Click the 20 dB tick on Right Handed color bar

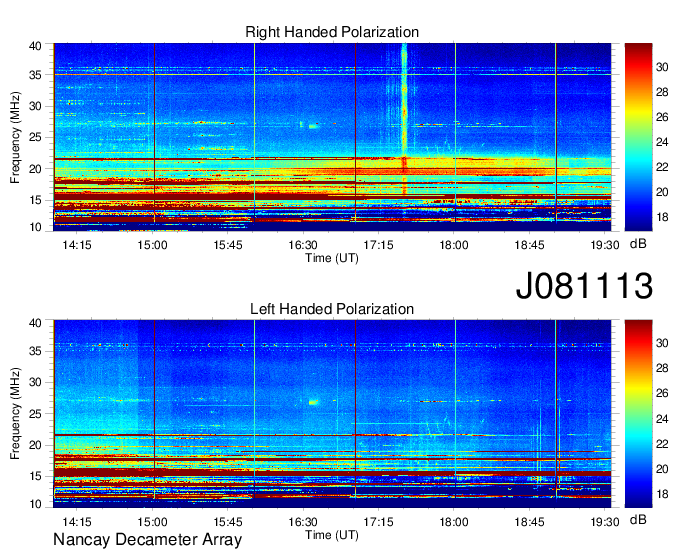tap(662, 192)
